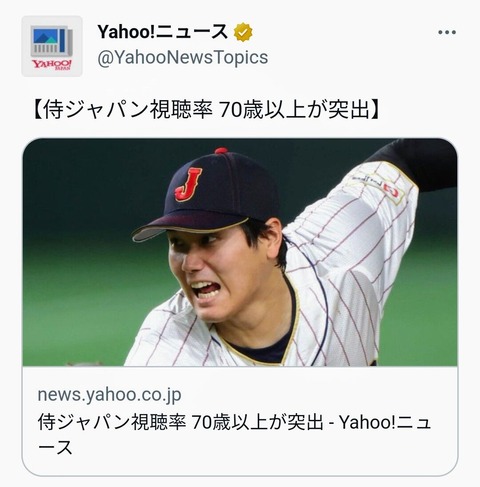Click the red J emblem on the cap
The image size is (480, 487).
[x=188, y=184]
